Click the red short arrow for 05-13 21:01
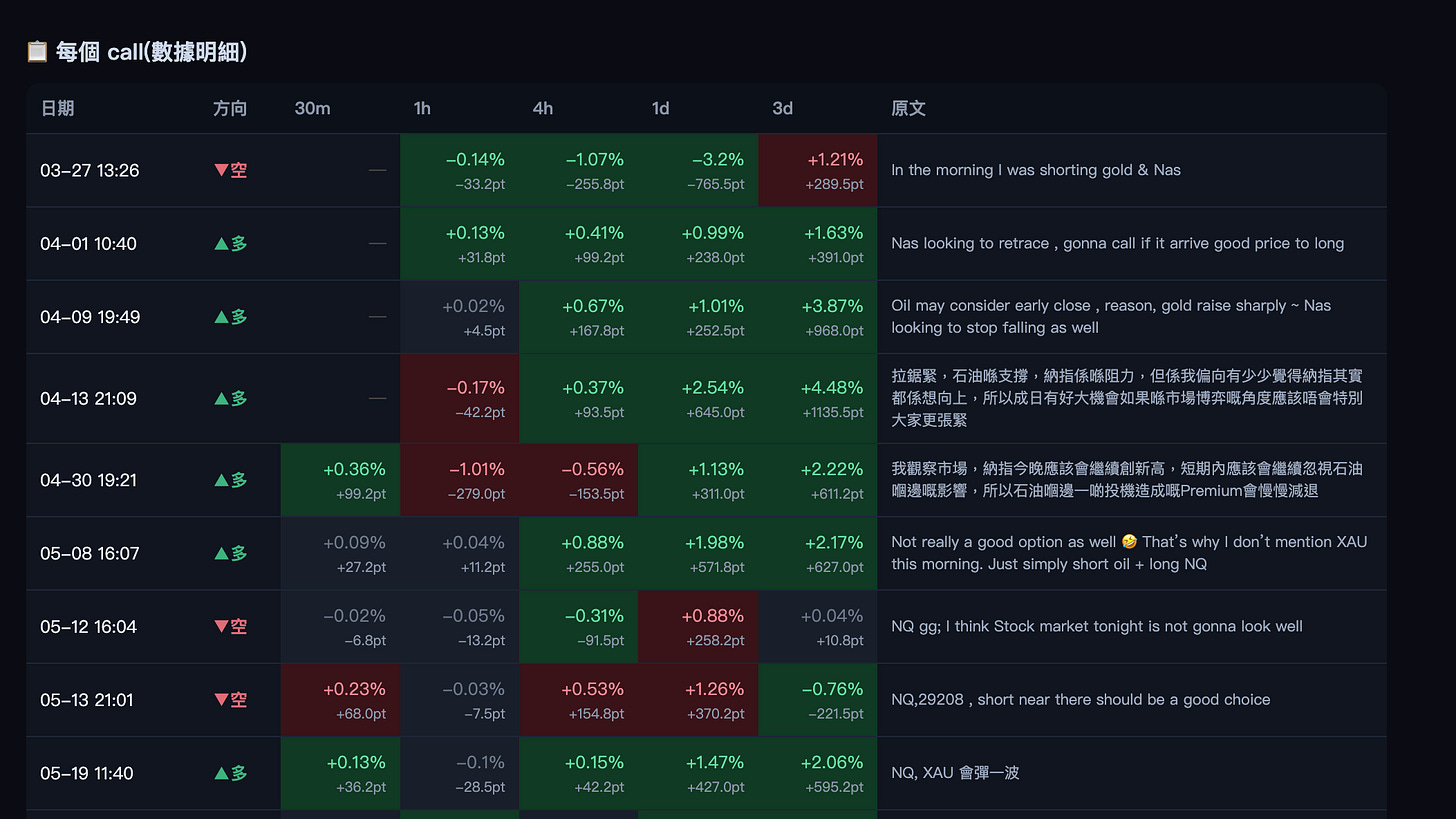This screenshot has height=819, width=1456. tap(221, 700)
